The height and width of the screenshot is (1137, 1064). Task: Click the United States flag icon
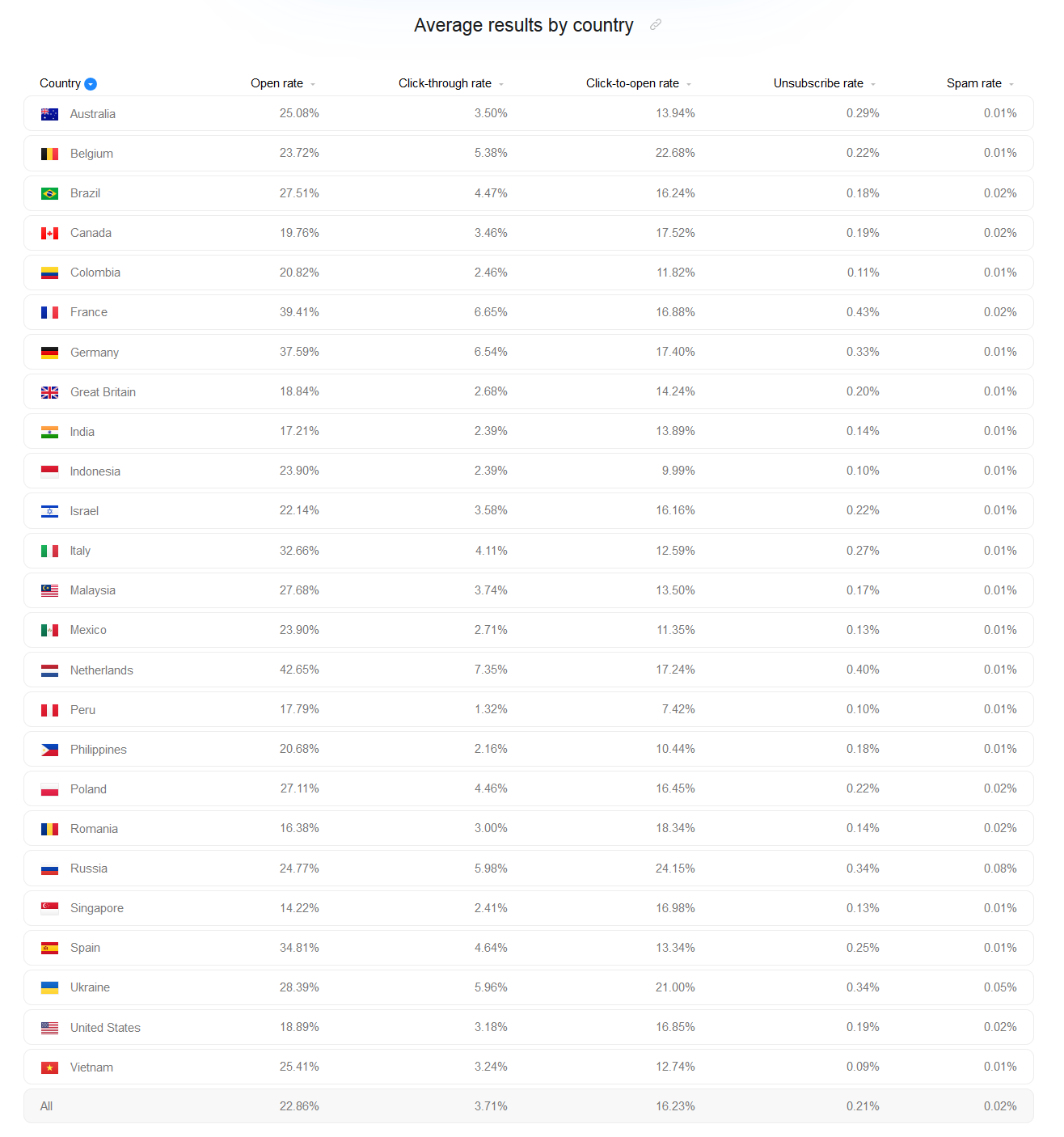(x=49, y=1028)
